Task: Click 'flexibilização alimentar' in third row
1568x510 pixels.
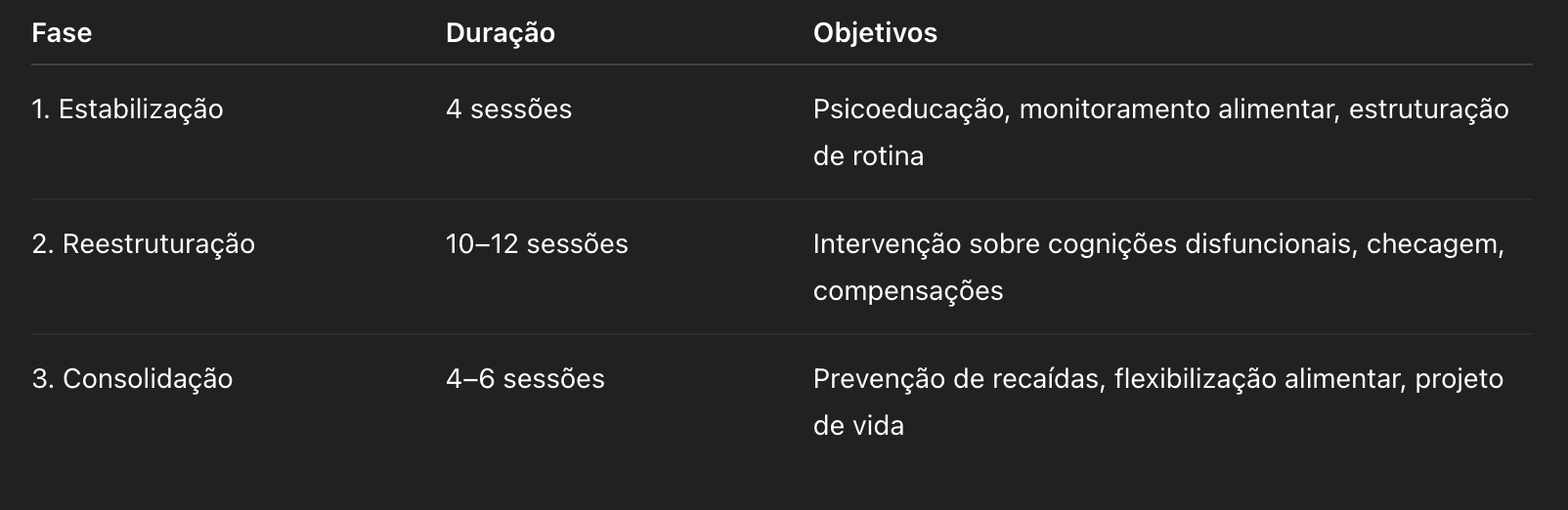Action: (x=1258, y=378)
